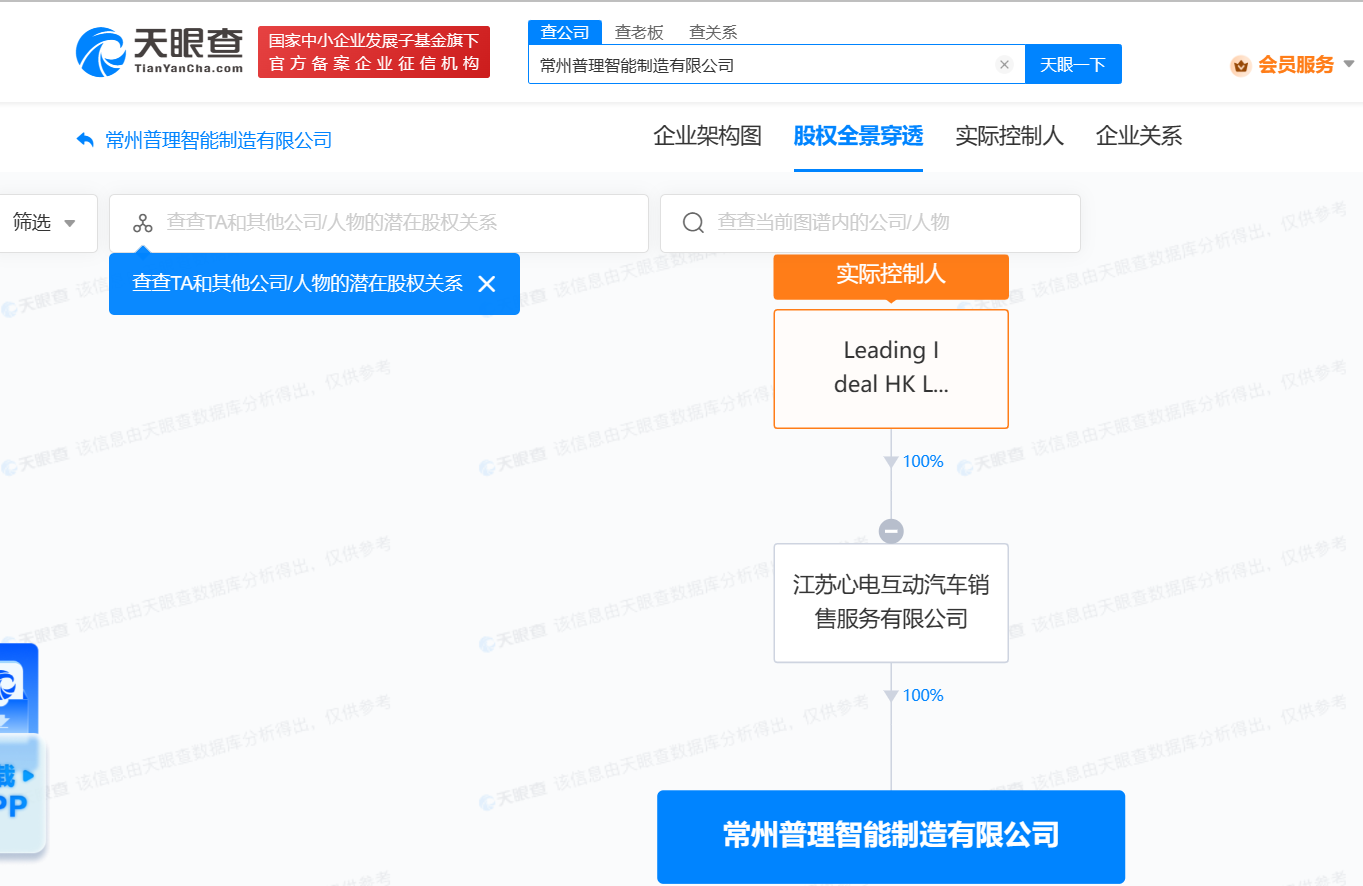Screen dimensions: 1363x886
Task: Collapse the 江苏心电互动 node with minus button
Action: click(x=891, y=531)
